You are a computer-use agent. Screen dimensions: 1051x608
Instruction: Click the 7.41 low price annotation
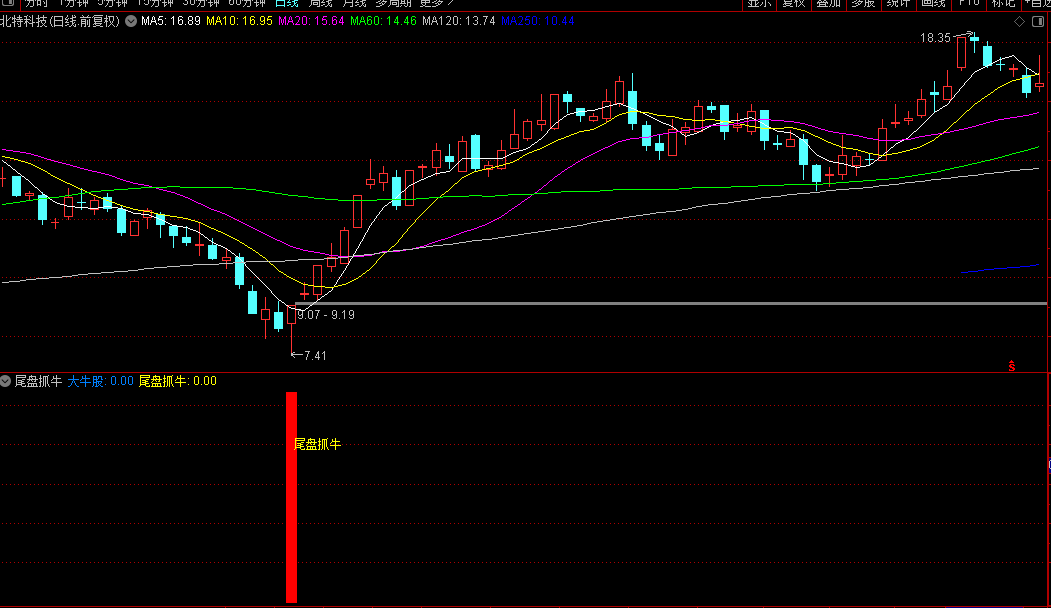tap(315, 356)
